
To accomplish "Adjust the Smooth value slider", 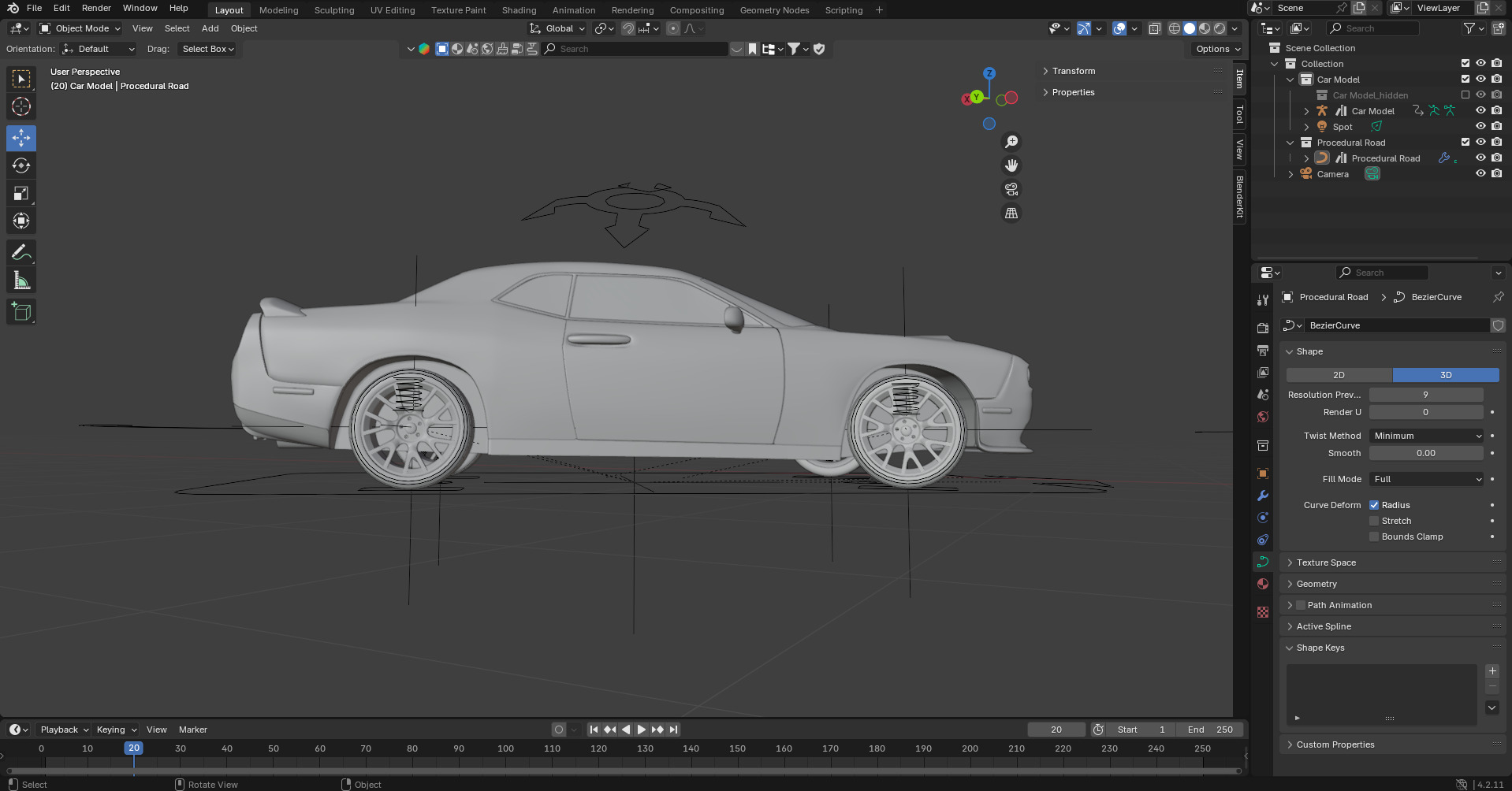I will tap(1426, 453).
